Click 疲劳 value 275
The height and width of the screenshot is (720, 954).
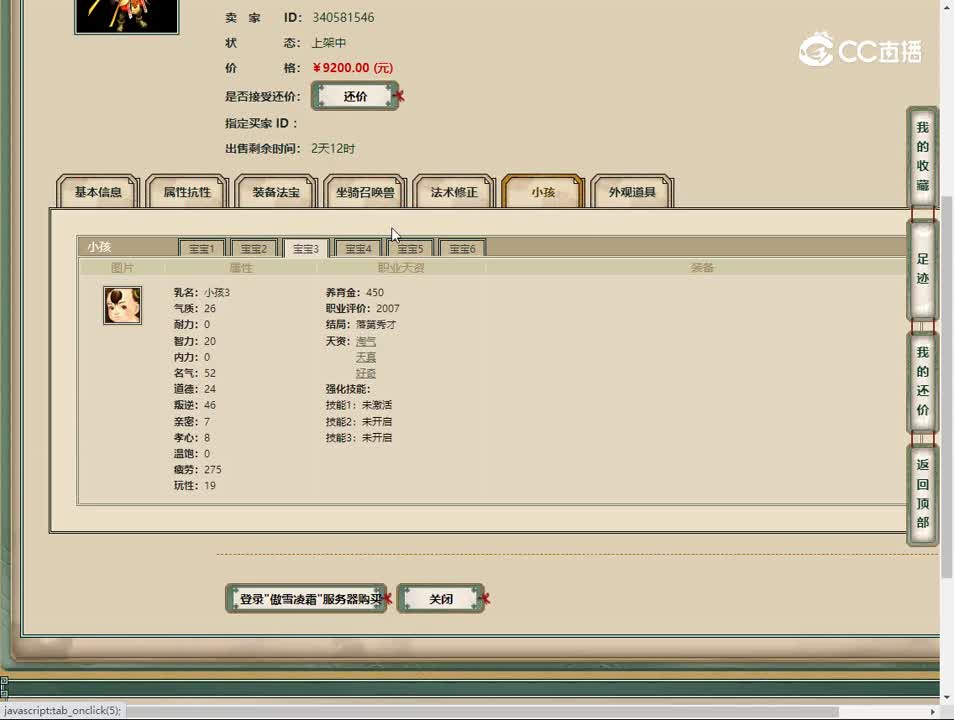(213, 470)
